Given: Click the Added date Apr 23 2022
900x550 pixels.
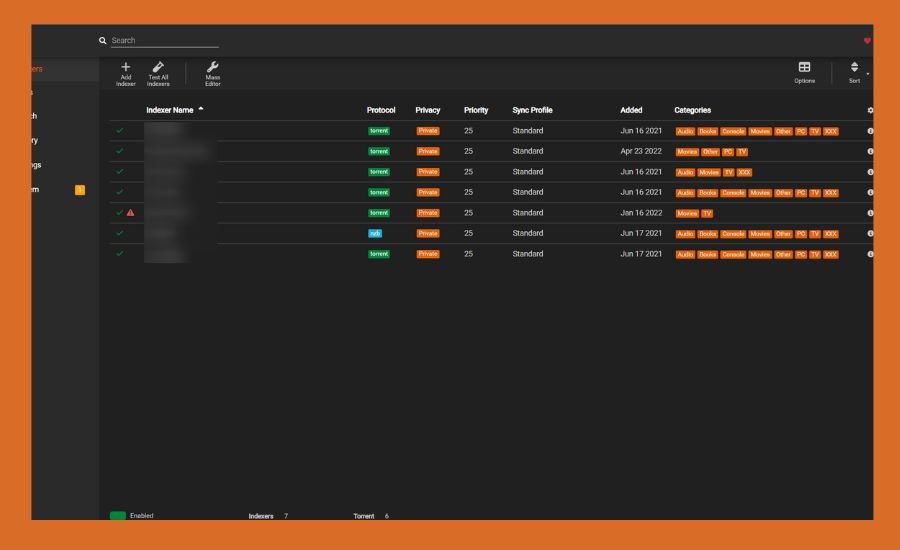Looking at the screenshot, I should coord(641,151).
